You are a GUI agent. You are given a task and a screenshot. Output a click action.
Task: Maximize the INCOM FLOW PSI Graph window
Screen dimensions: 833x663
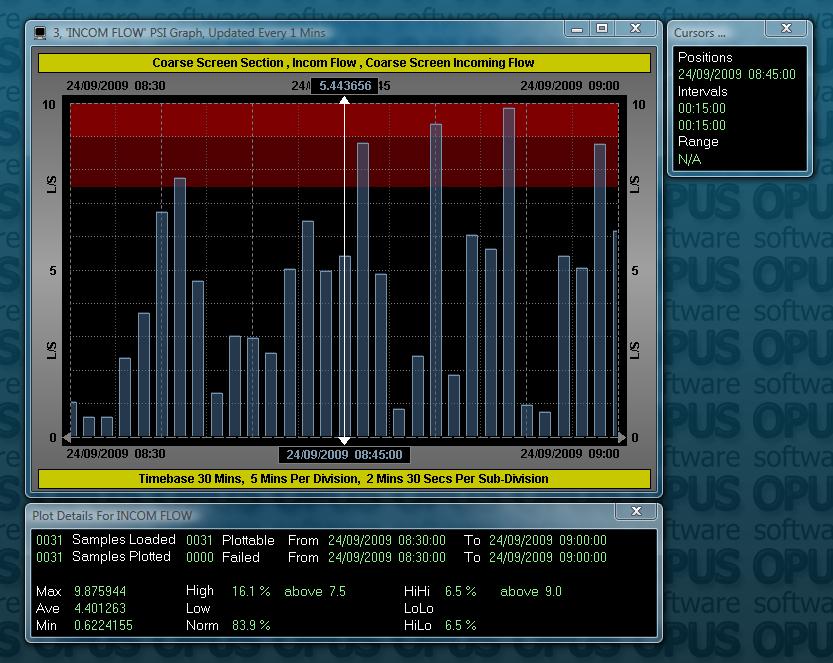point(602,29)
